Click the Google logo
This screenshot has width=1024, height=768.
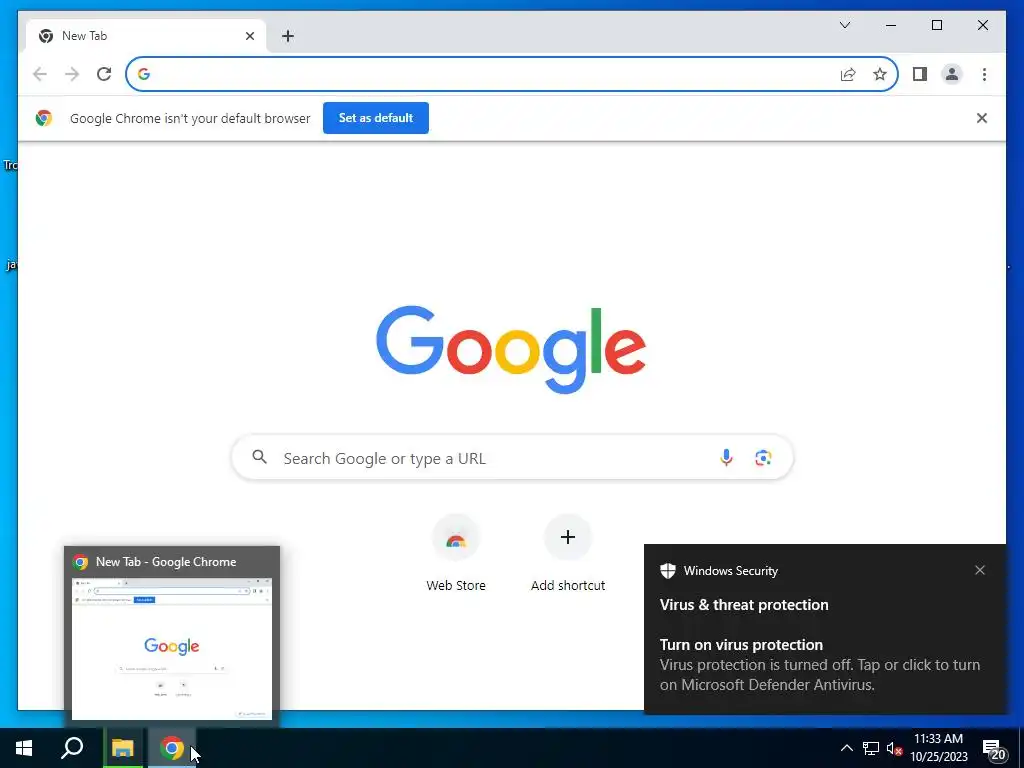tap(511, 349)
